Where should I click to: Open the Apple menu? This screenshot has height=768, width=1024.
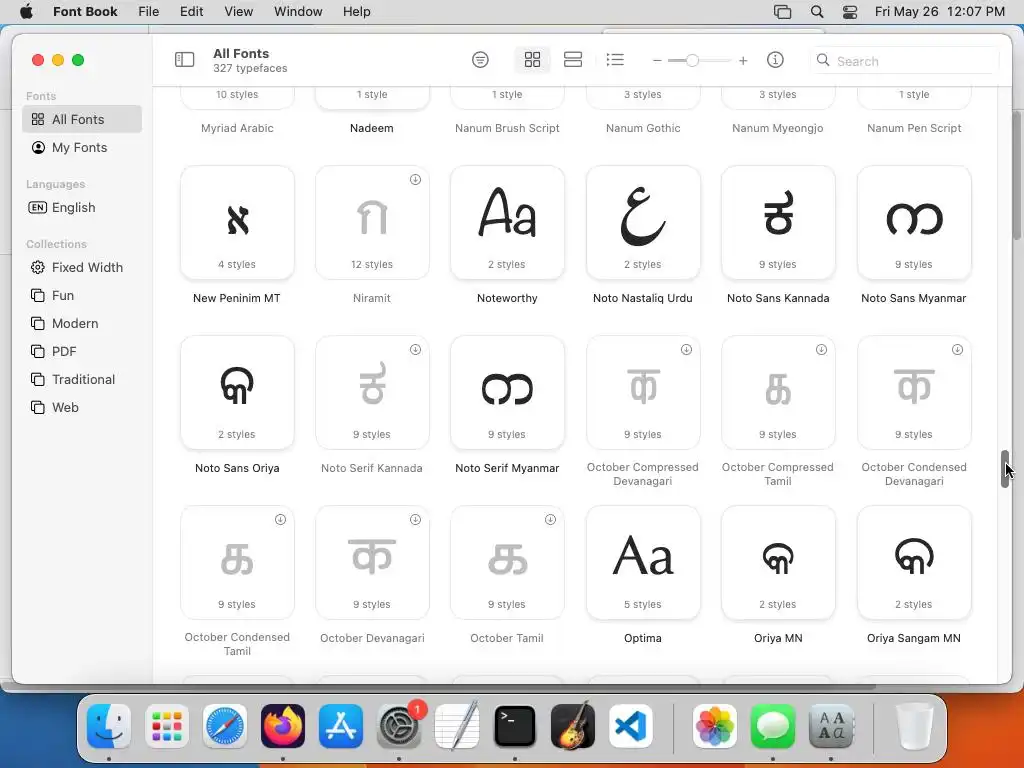(26, 11)
